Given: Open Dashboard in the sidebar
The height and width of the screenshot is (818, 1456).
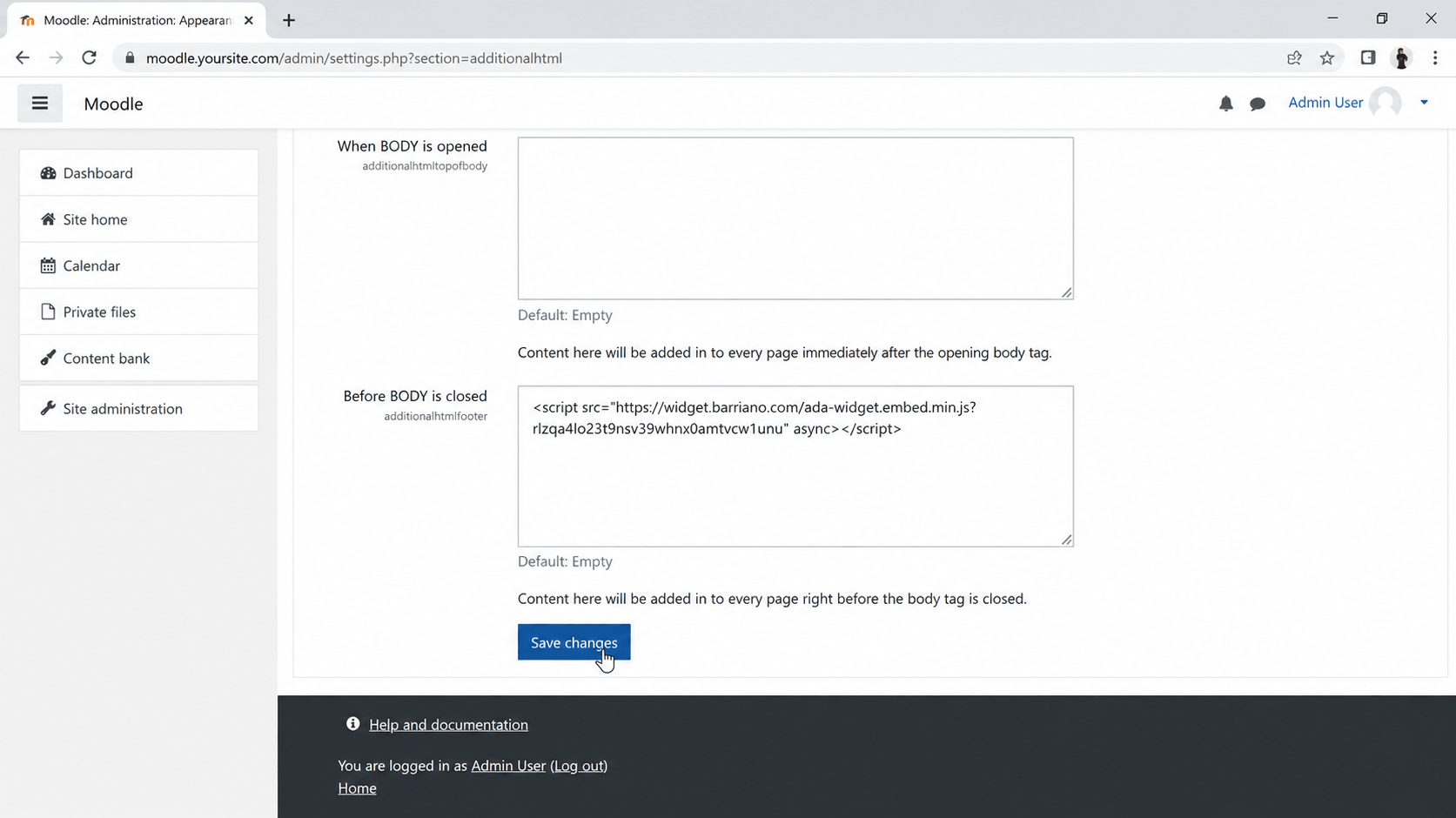Looking at the screenshot, I should (138, 172).
